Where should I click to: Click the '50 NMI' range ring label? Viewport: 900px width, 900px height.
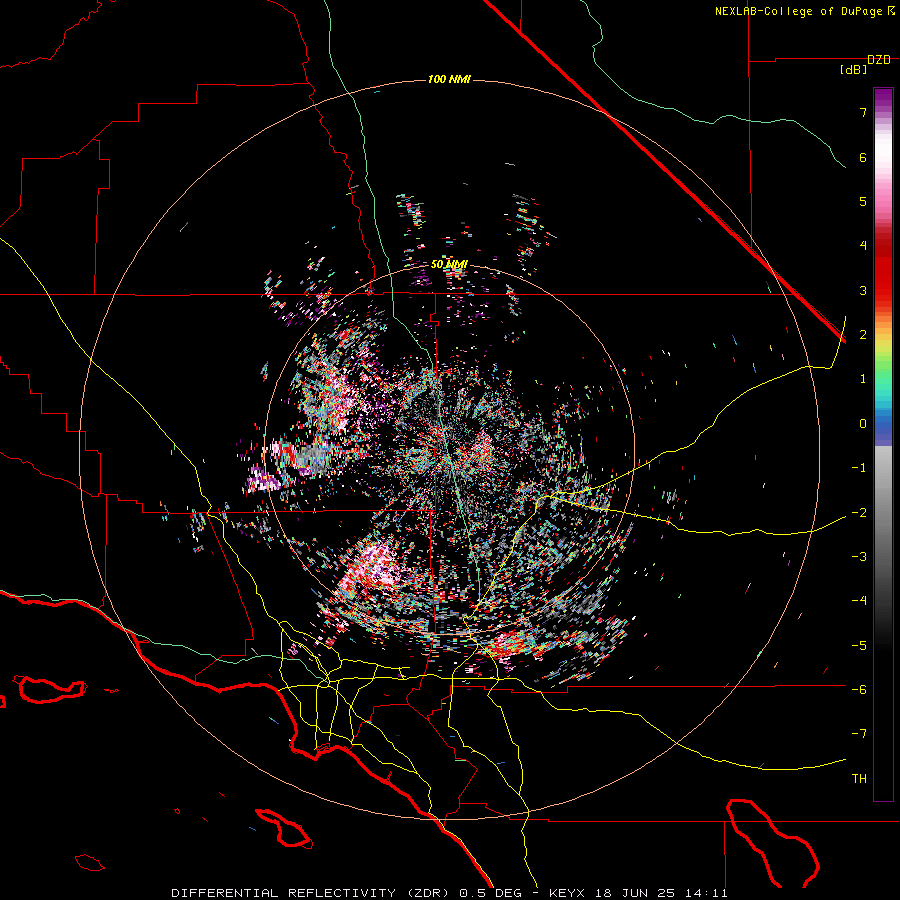(449, 265)
